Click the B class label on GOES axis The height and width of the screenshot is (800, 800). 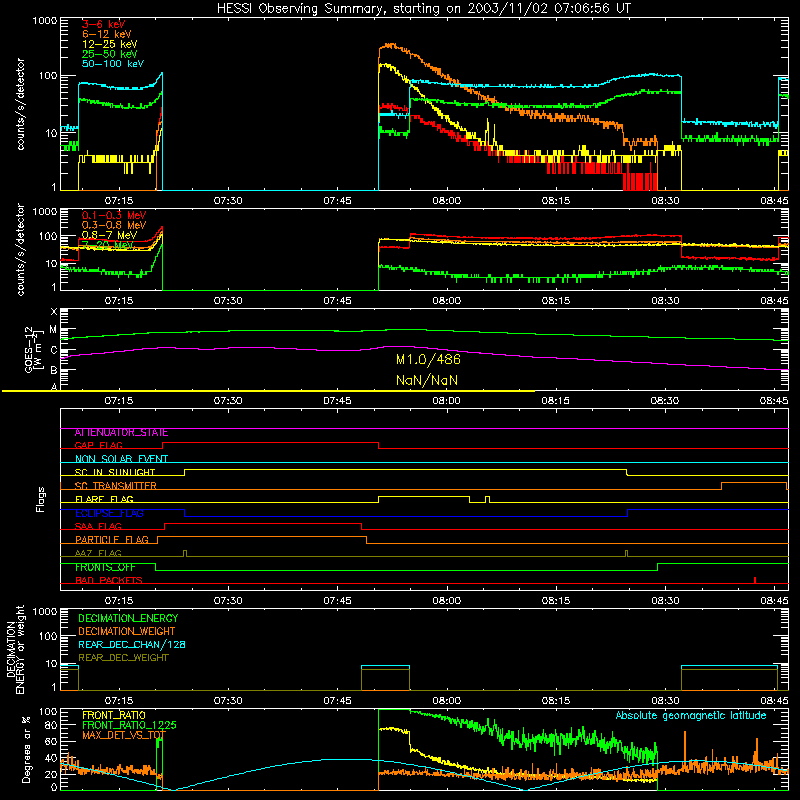click(54, 371)
